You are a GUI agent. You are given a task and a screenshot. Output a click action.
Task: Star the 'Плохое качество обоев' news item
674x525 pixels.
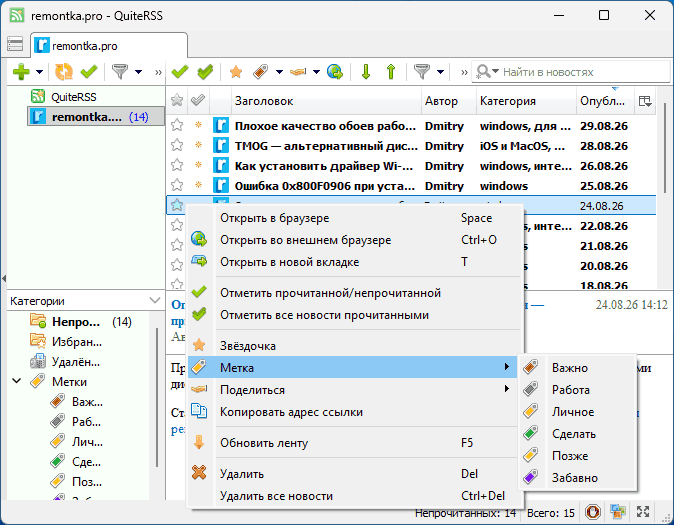(x=177, y=126)
